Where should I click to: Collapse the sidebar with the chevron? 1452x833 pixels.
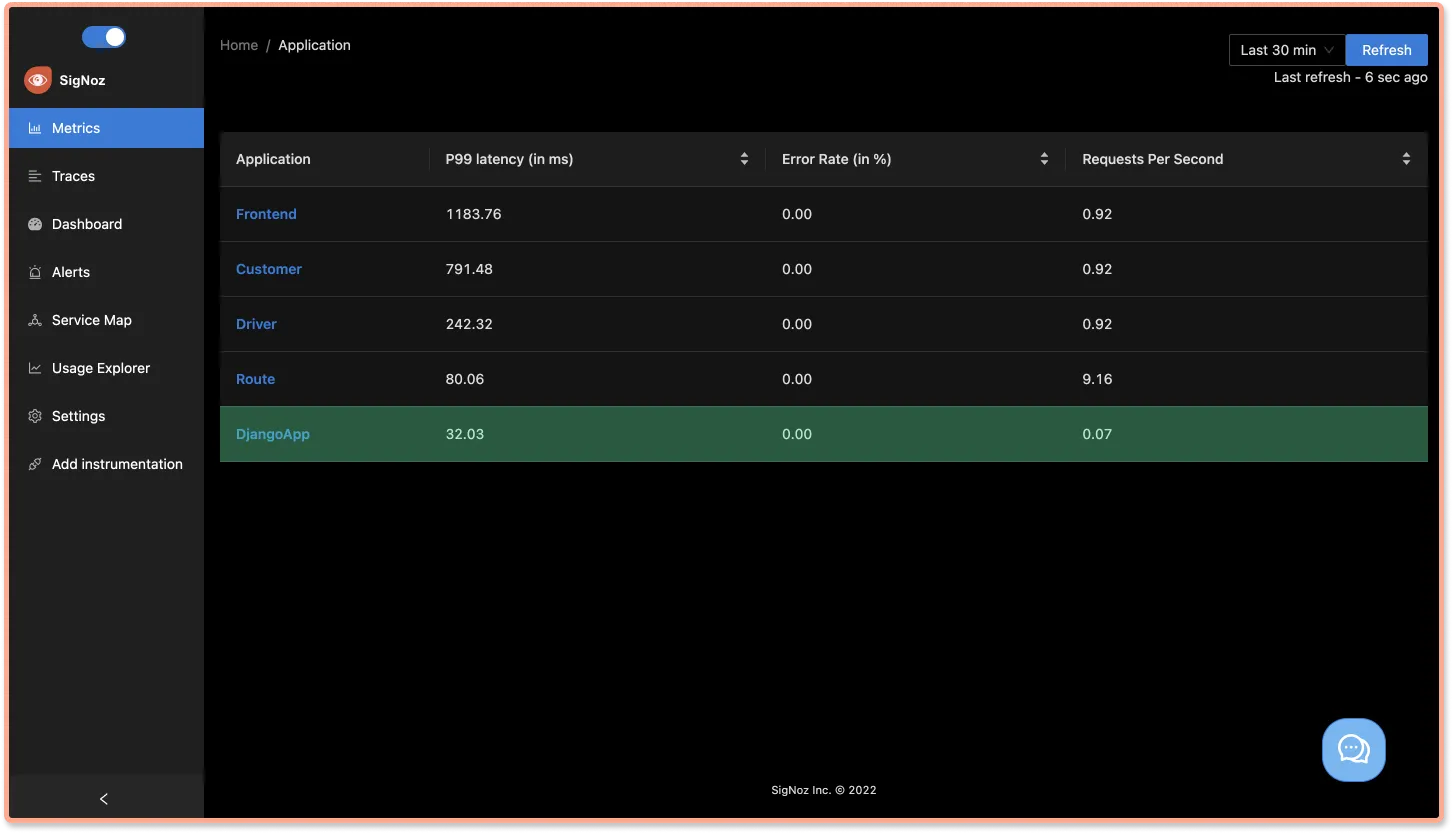[x=103, y=798]
